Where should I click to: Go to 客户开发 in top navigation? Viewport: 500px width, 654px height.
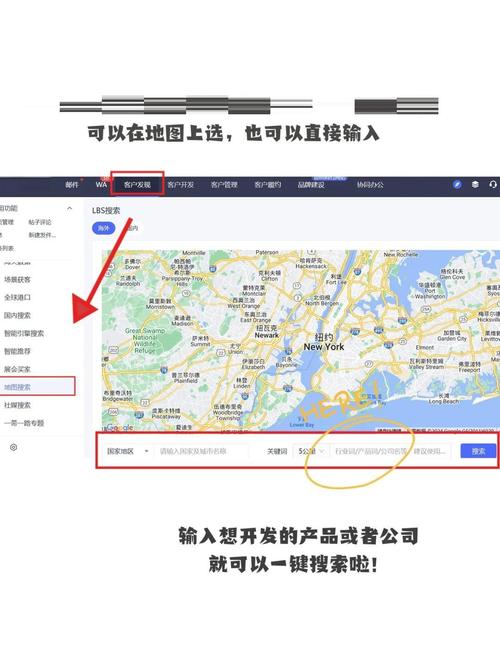(x=181, y=184)
